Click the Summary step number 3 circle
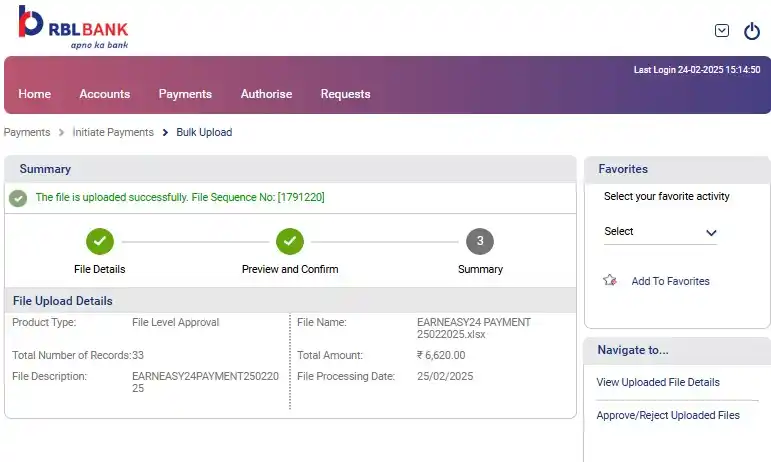771x462 pixels. [x=480, y=241]
